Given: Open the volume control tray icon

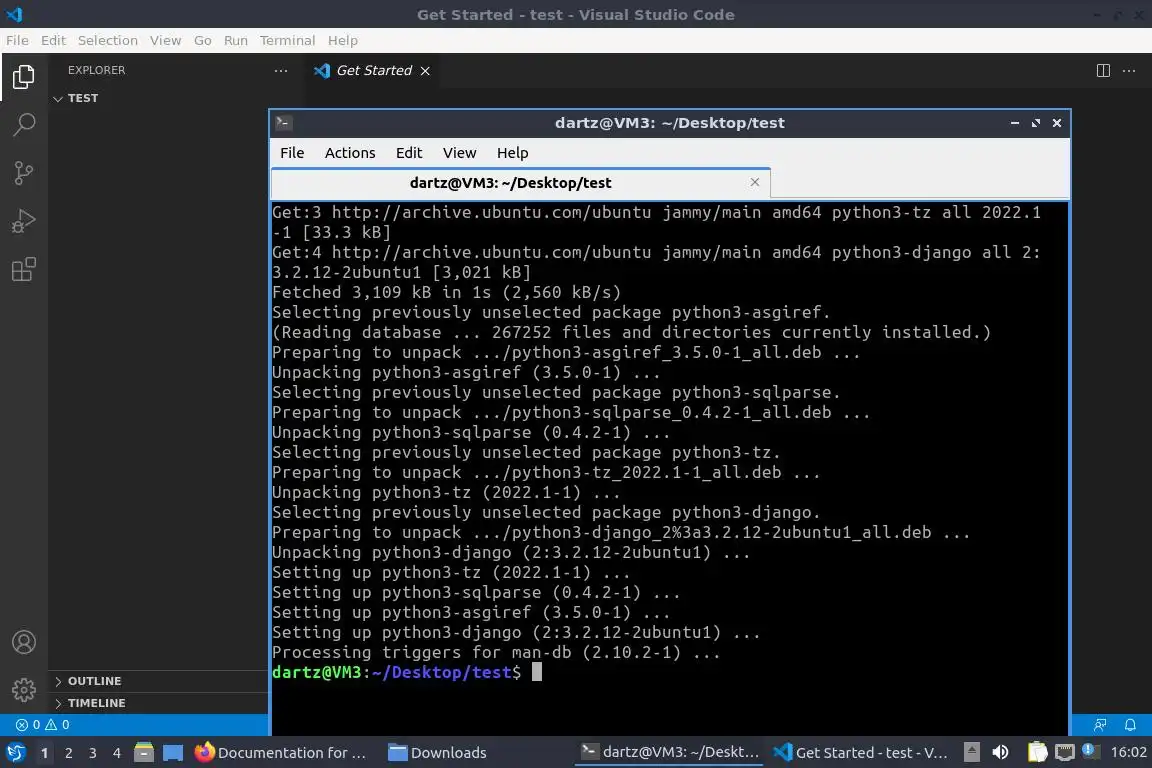Looking at the screenshot, I should [x=1000, y=753].
